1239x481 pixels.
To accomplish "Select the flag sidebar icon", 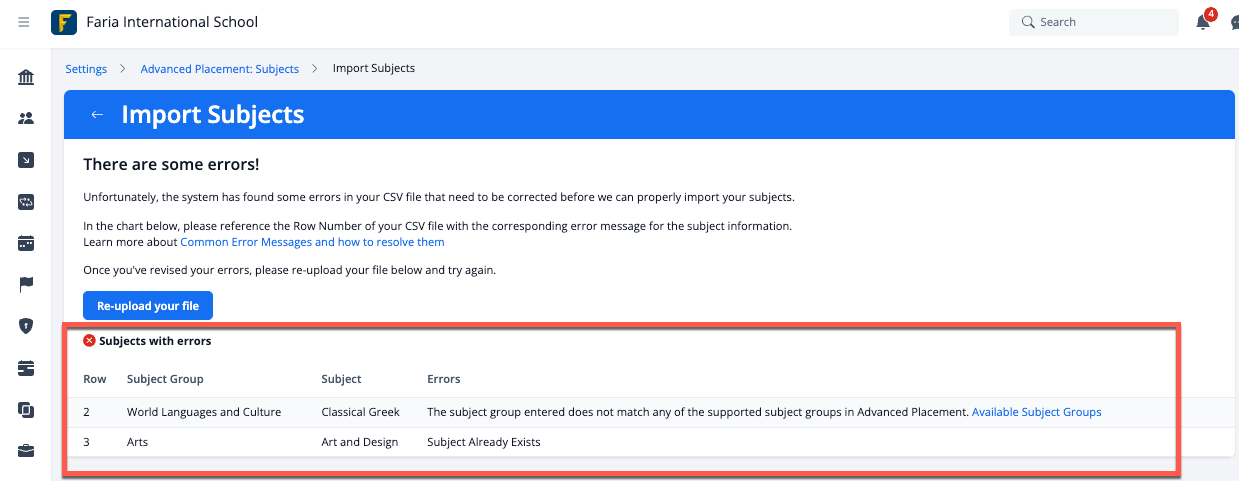I will [x=26, y=285].
